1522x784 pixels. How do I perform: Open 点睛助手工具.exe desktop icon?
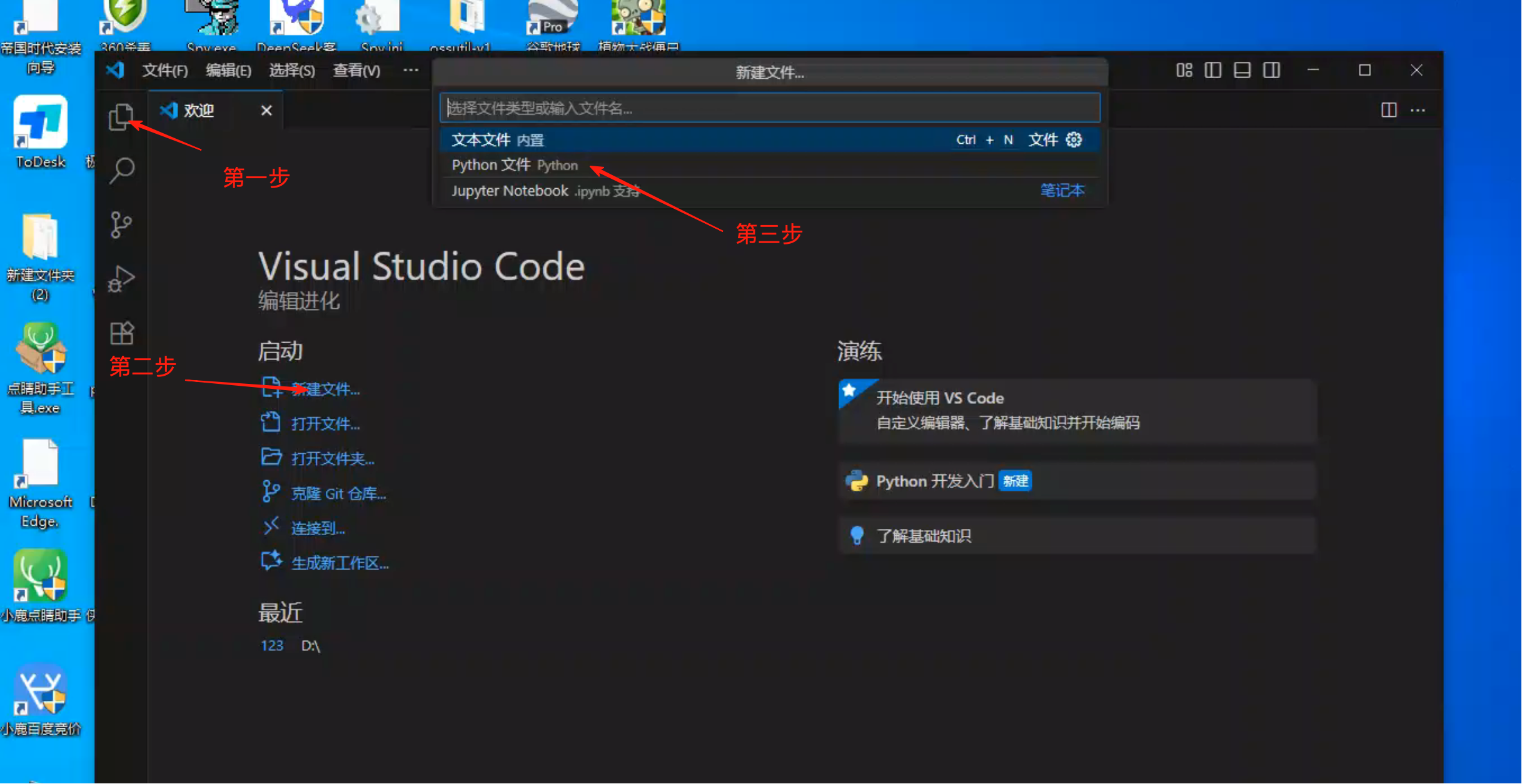tap(41, 369)
